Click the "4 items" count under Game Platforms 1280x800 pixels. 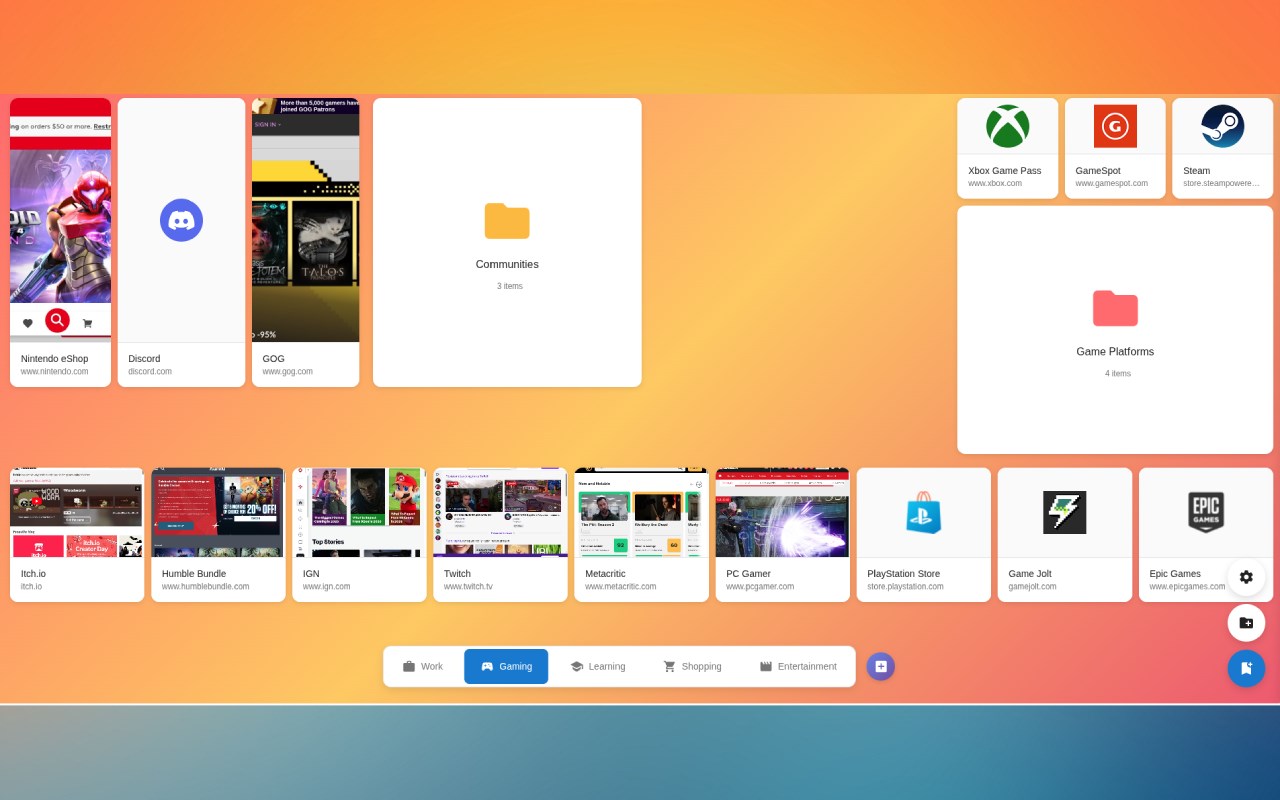[1118, 373]
